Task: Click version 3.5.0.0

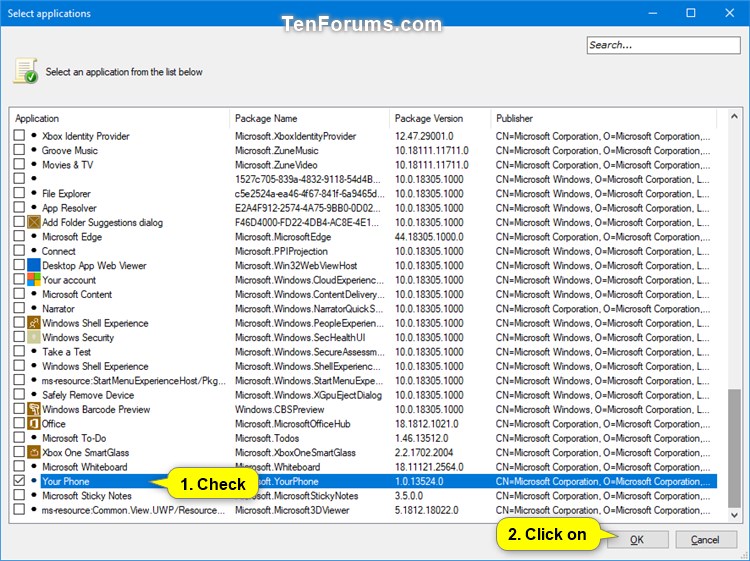Action: pos(409,495)
